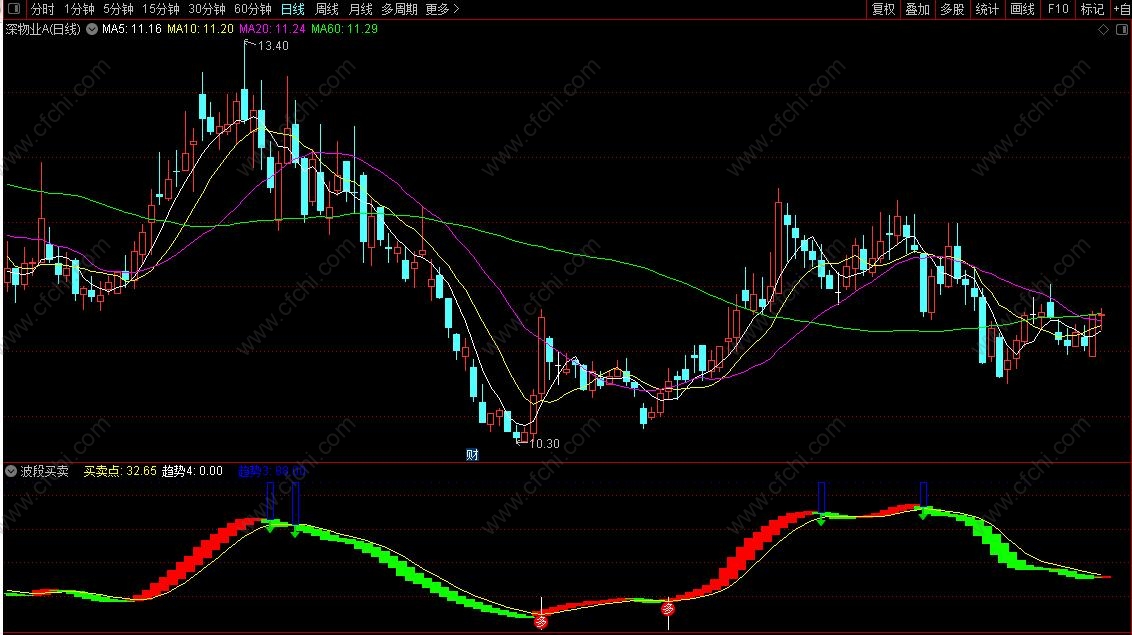1132x635 pixels.
Task: Open the 多周期 multi-period view
Action: [x=399, y=9]
